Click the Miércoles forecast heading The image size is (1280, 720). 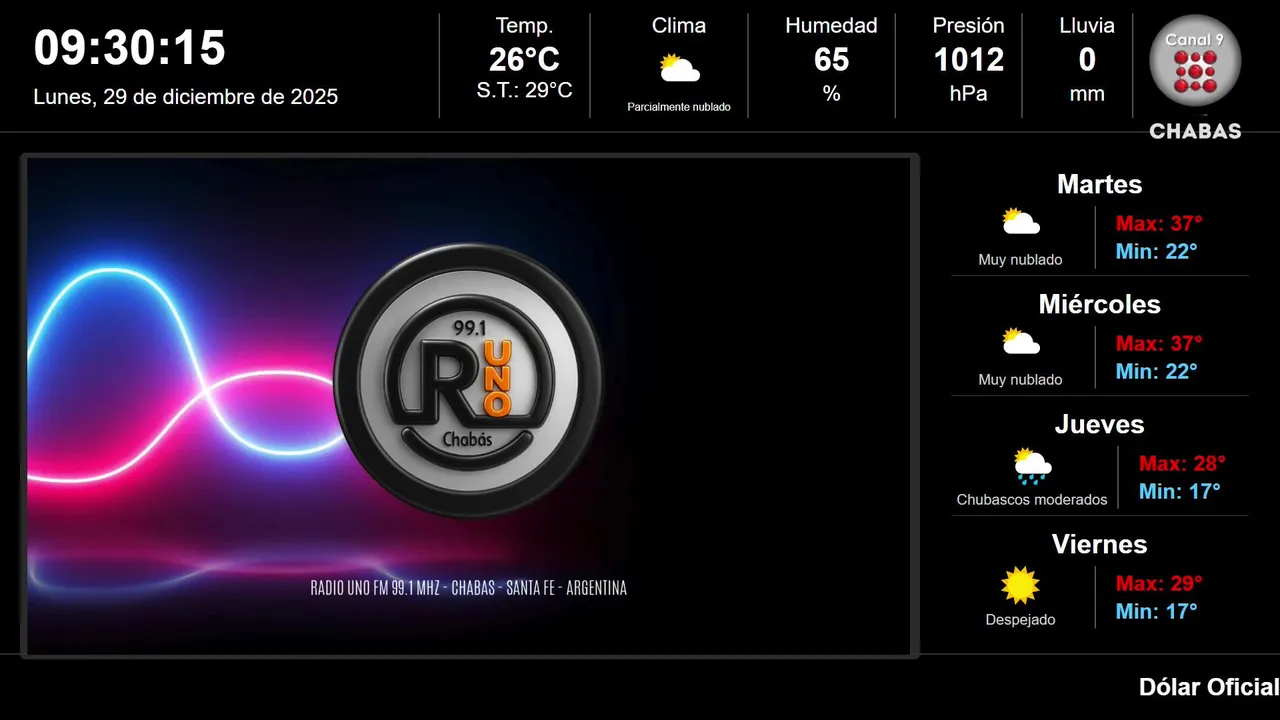click(1099, 304)
